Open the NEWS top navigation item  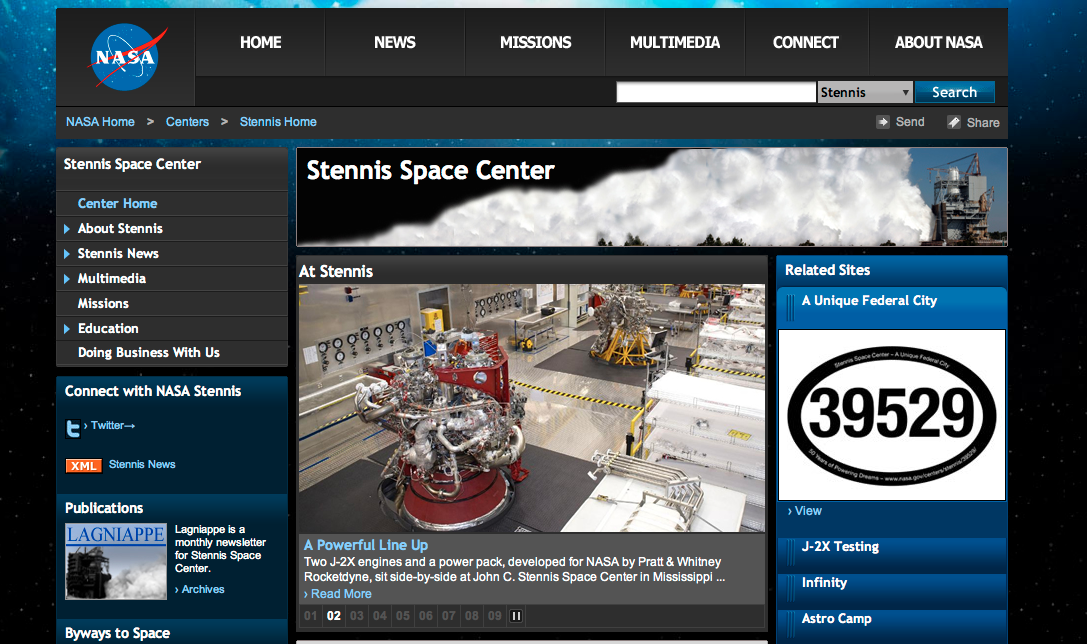tap(394, 42)
